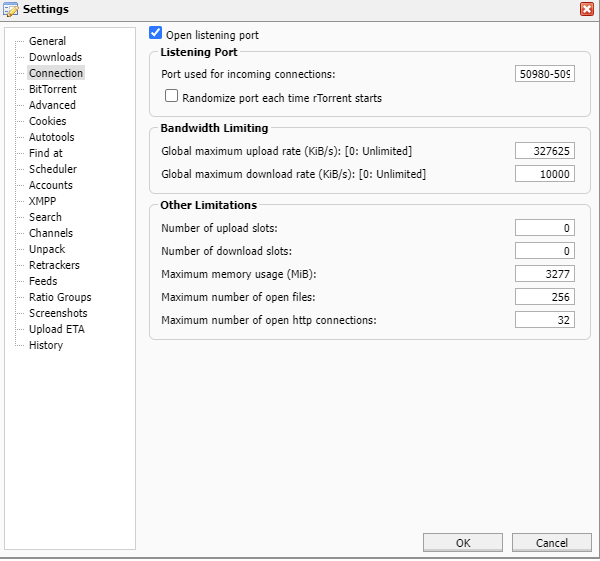Click the incoming connections port field
Image resolution: width=600 pixels, height=561 pixels.
tap(545, 74)
